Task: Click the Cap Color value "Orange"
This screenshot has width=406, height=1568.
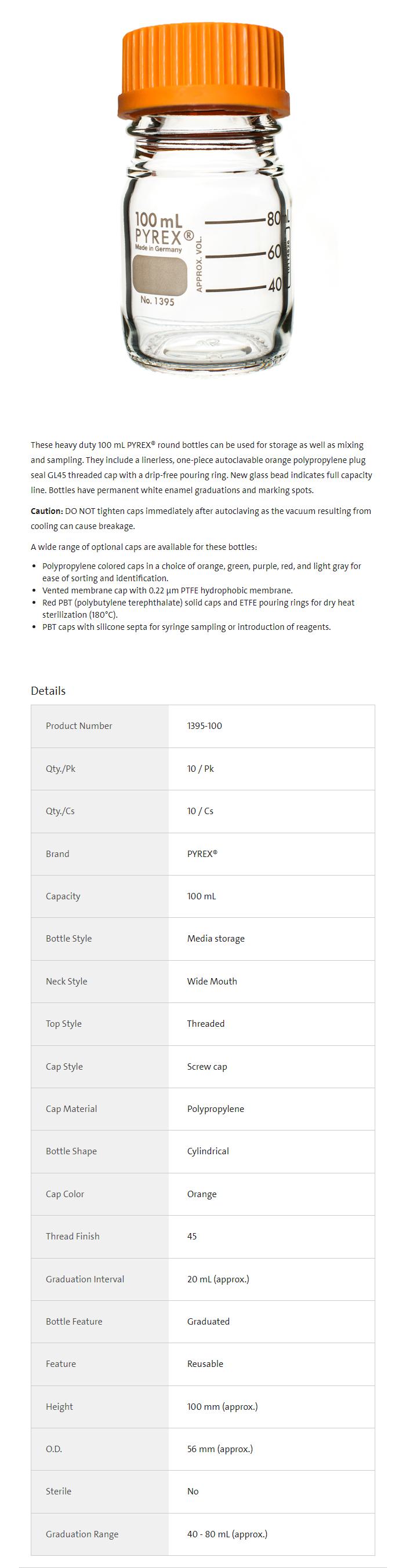Action: pos(201,1194)
